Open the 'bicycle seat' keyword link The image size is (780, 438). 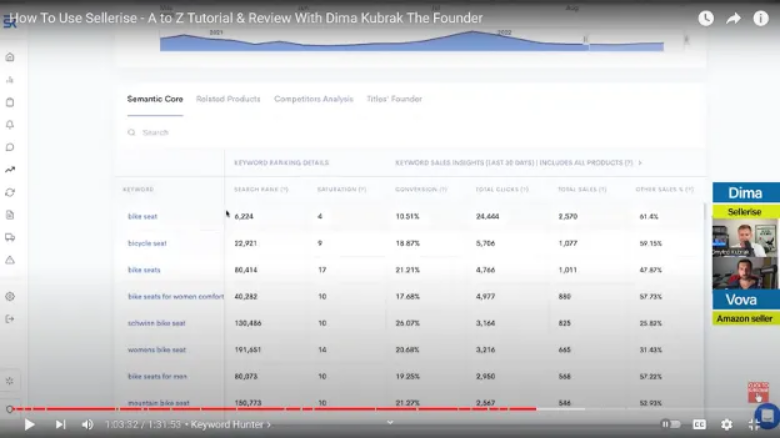[x=147, y=243]
